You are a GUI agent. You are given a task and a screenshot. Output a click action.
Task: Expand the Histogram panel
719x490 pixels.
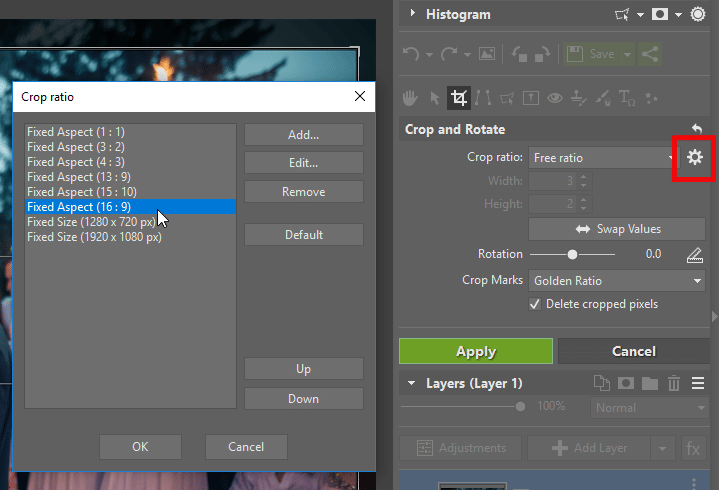[x=412, y=13]
